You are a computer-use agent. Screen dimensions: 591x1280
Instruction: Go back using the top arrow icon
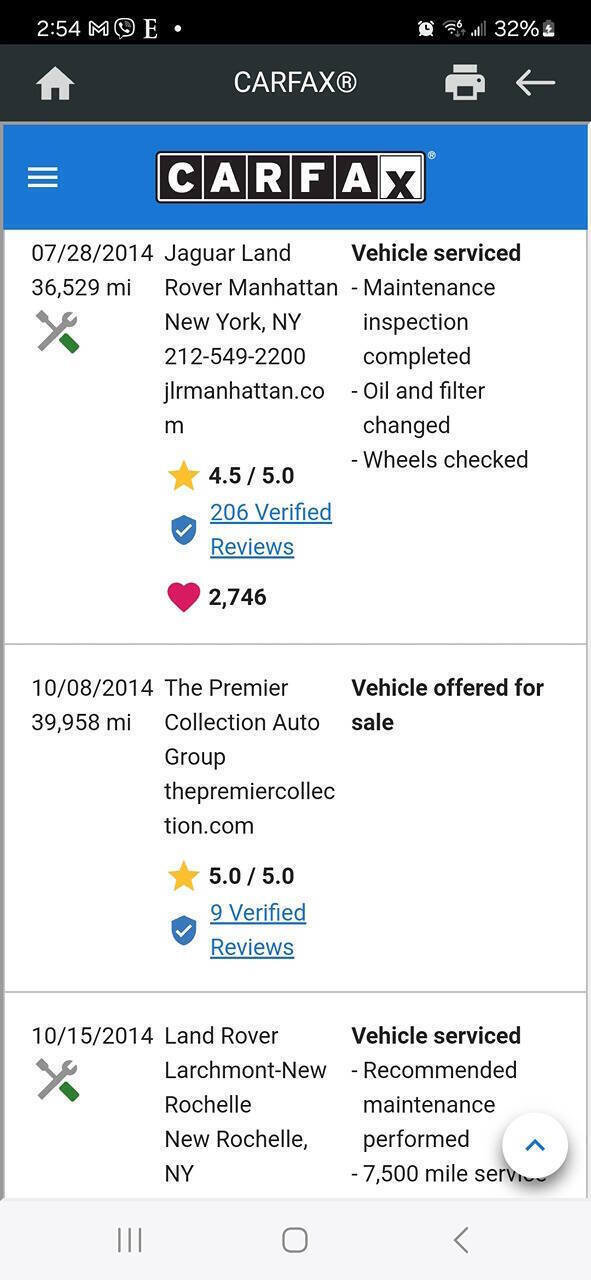point(535,83)
